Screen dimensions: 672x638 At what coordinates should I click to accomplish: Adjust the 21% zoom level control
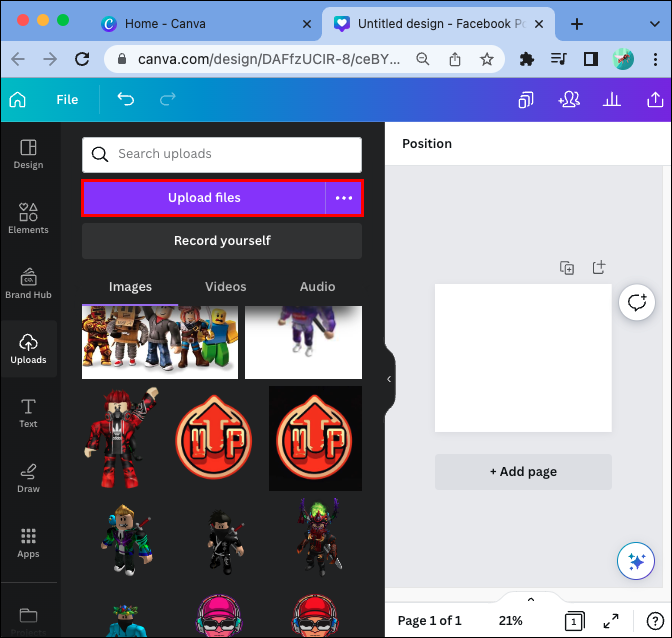tap(510, 620)
